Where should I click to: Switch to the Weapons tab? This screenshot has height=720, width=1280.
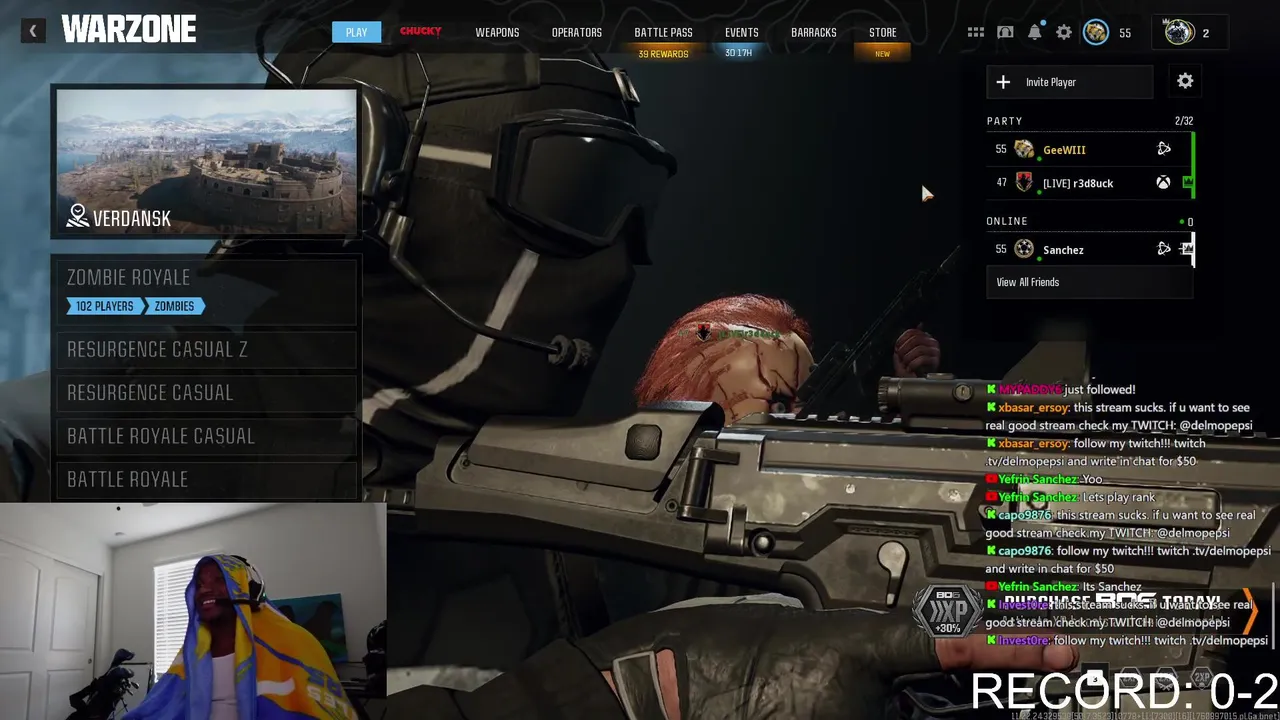(497, 32)
